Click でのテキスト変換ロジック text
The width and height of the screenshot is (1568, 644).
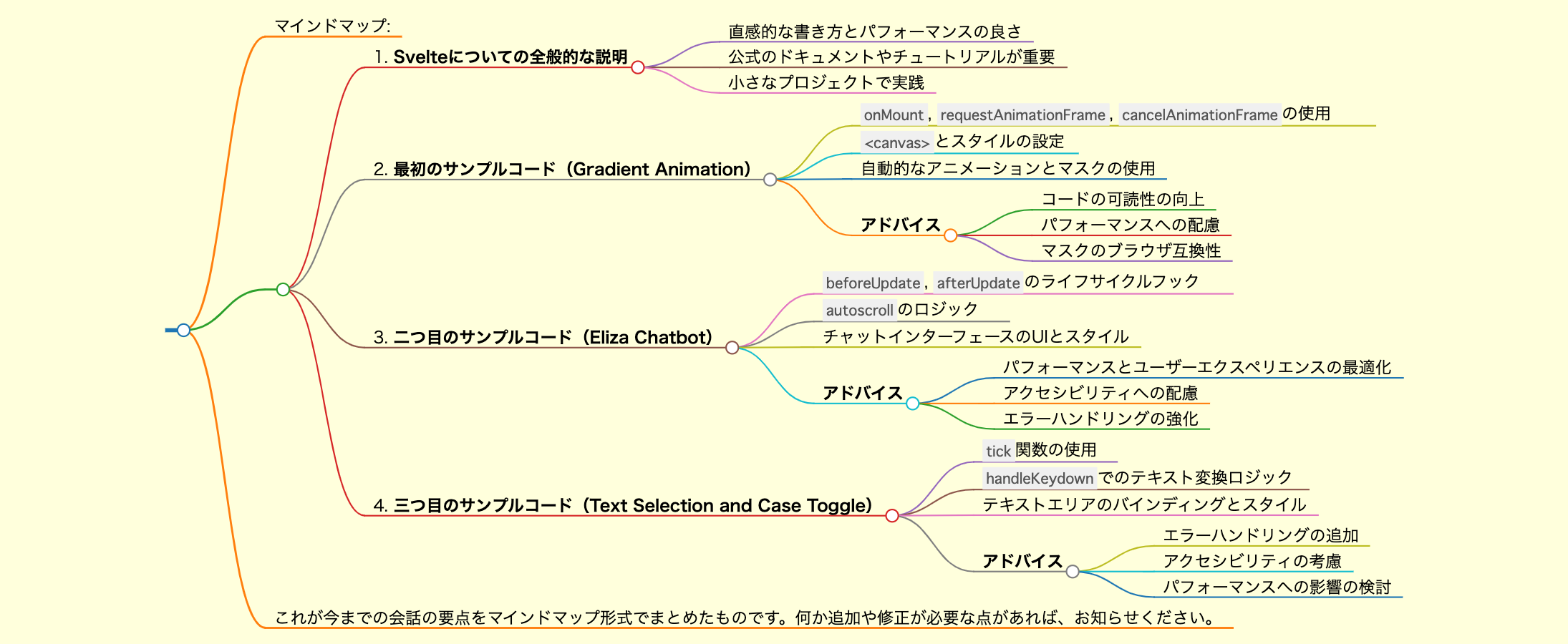click(1196, 477)
